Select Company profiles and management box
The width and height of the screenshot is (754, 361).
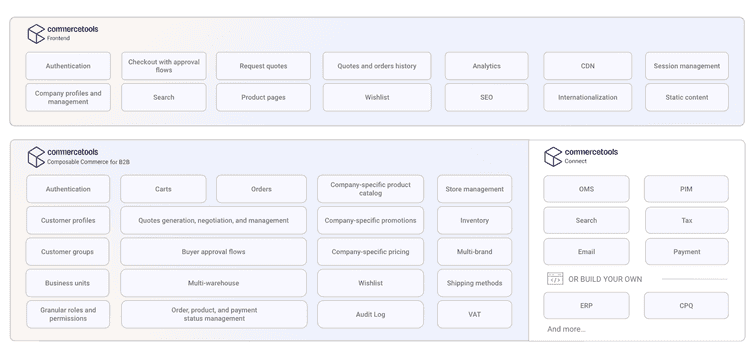point(68,98)
